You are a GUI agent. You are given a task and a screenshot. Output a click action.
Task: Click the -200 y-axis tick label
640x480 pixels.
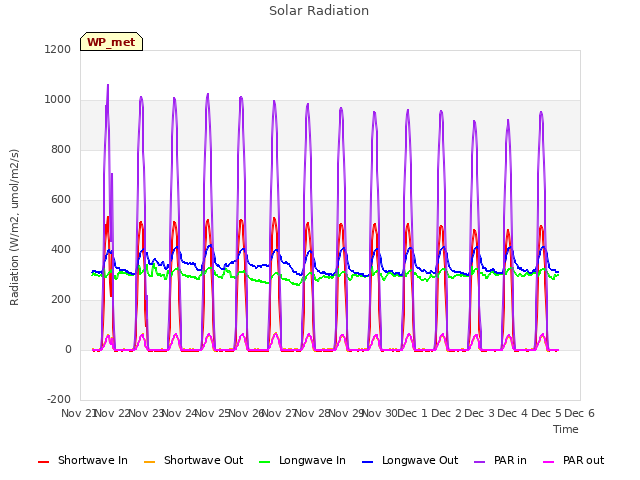point(59,399)
